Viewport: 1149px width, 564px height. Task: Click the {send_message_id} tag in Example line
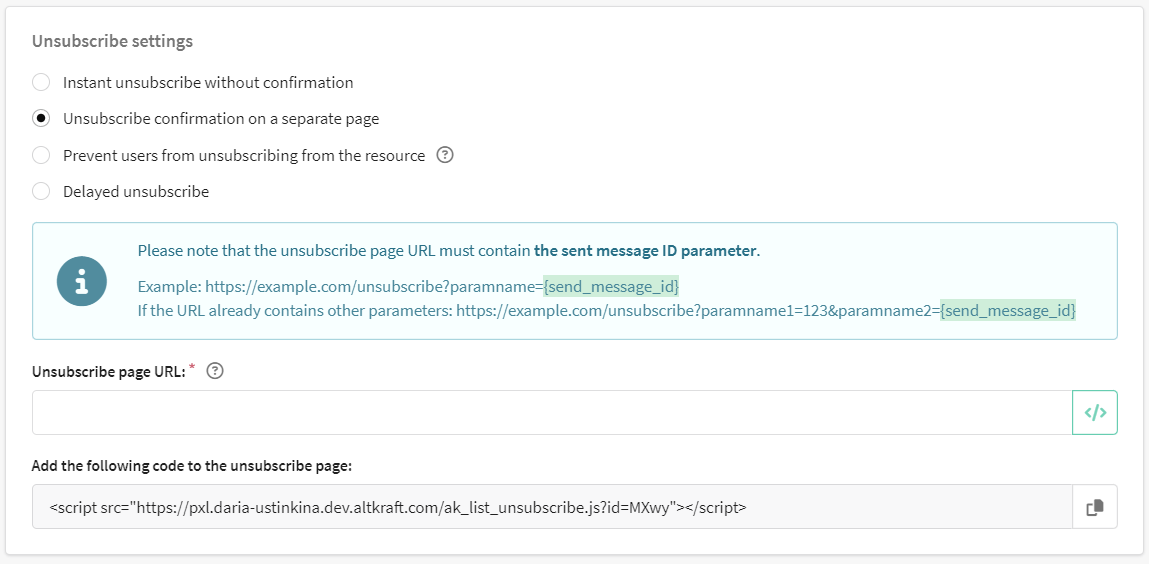pos(611,285)
